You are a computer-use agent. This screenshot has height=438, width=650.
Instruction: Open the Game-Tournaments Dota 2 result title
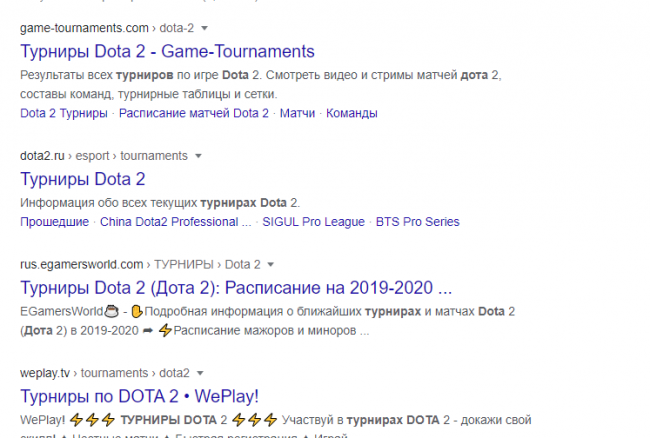coord(167,51)
